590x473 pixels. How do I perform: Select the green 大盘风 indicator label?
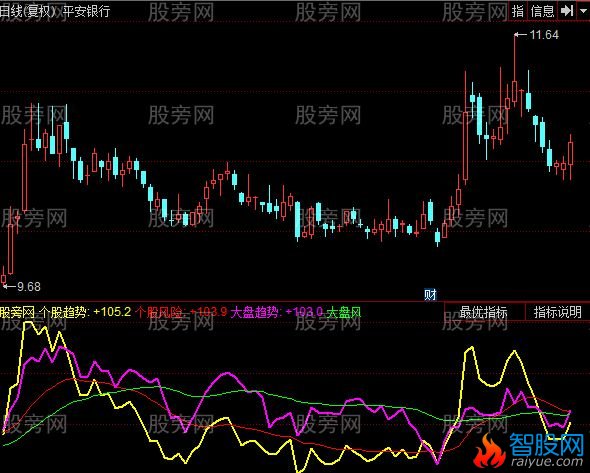[x=344, y=312]
